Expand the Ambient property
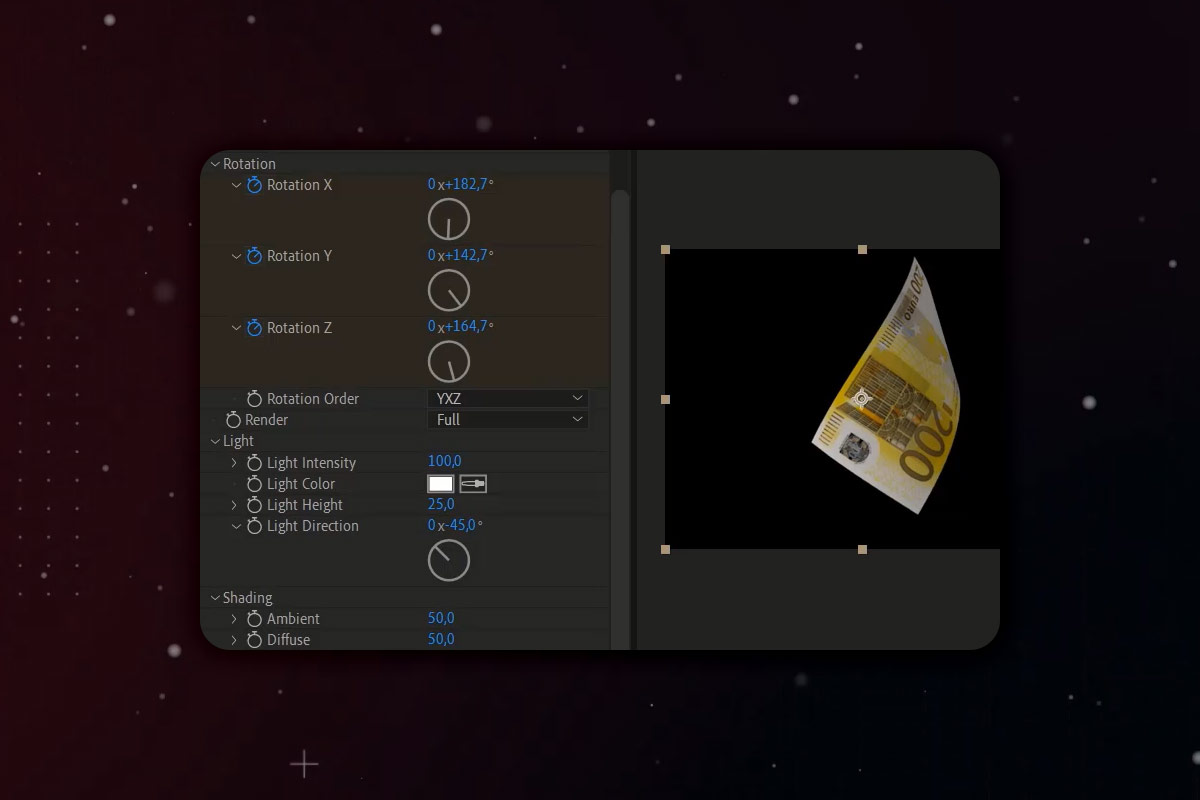This screenshot has height=800, width=1200. (x=235, y=619)
